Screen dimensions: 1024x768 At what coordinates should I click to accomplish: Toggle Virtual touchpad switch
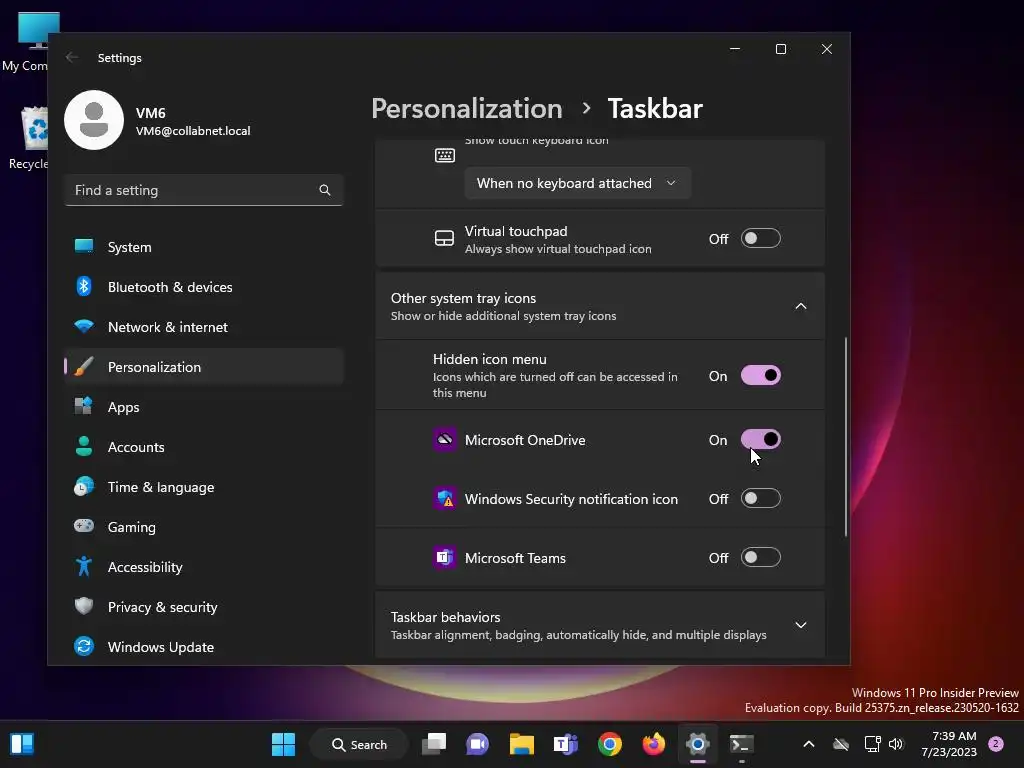pos(760,238)
